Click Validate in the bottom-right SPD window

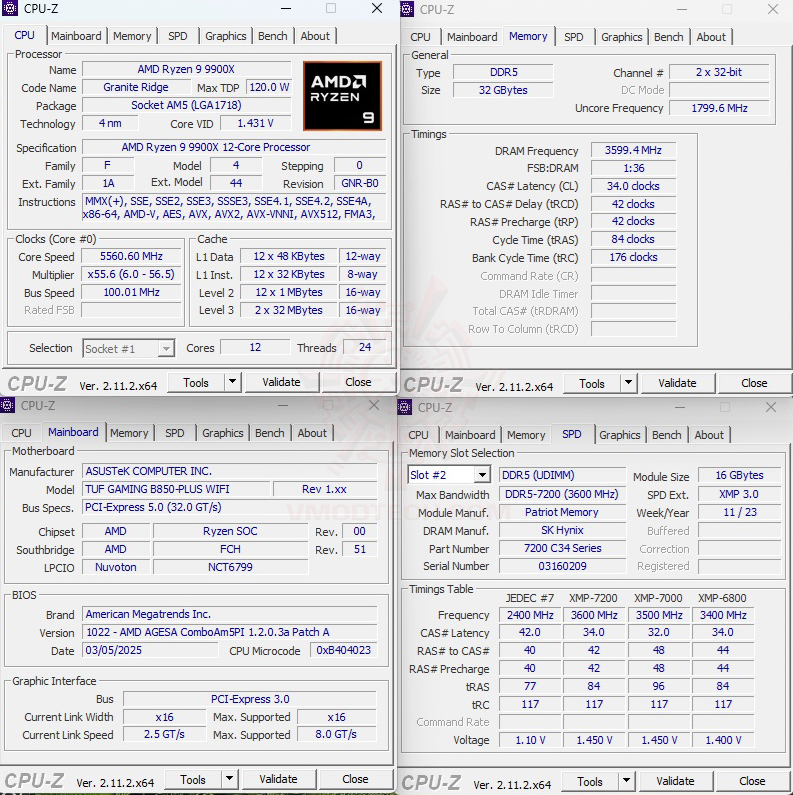pyautogui.click(x=675, y=781)
